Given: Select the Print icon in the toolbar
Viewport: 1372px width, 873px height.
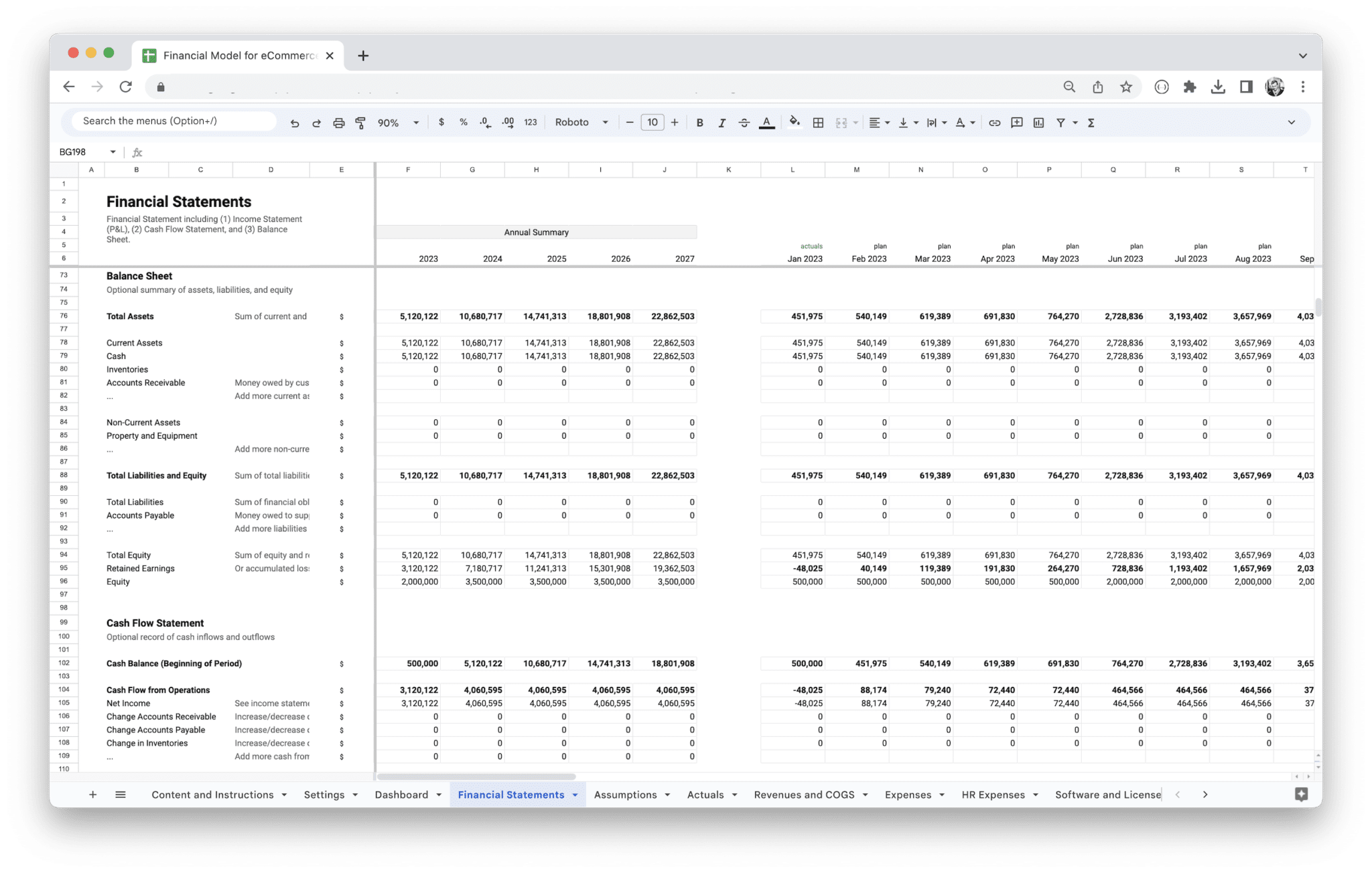Looking at the screenshot, I should coord(338,123).
